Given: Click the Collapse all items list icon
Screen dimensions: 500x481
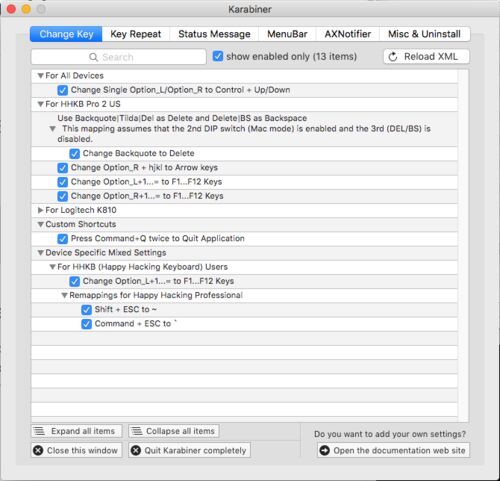Looking at the screenshot, I should (137, 431).
